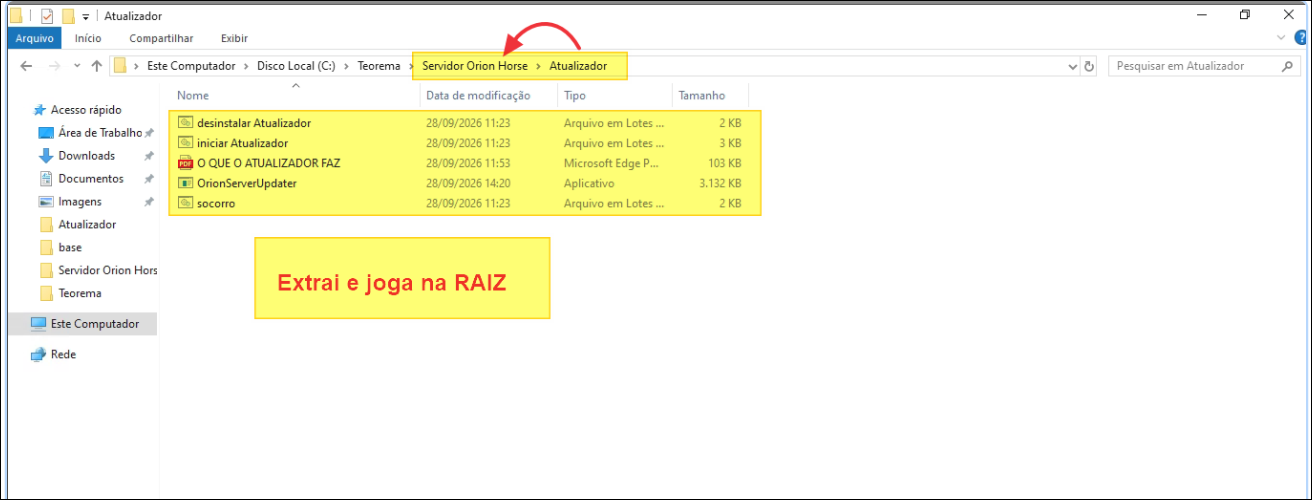Click the pin icon beside Imagens

click(149, 202)
